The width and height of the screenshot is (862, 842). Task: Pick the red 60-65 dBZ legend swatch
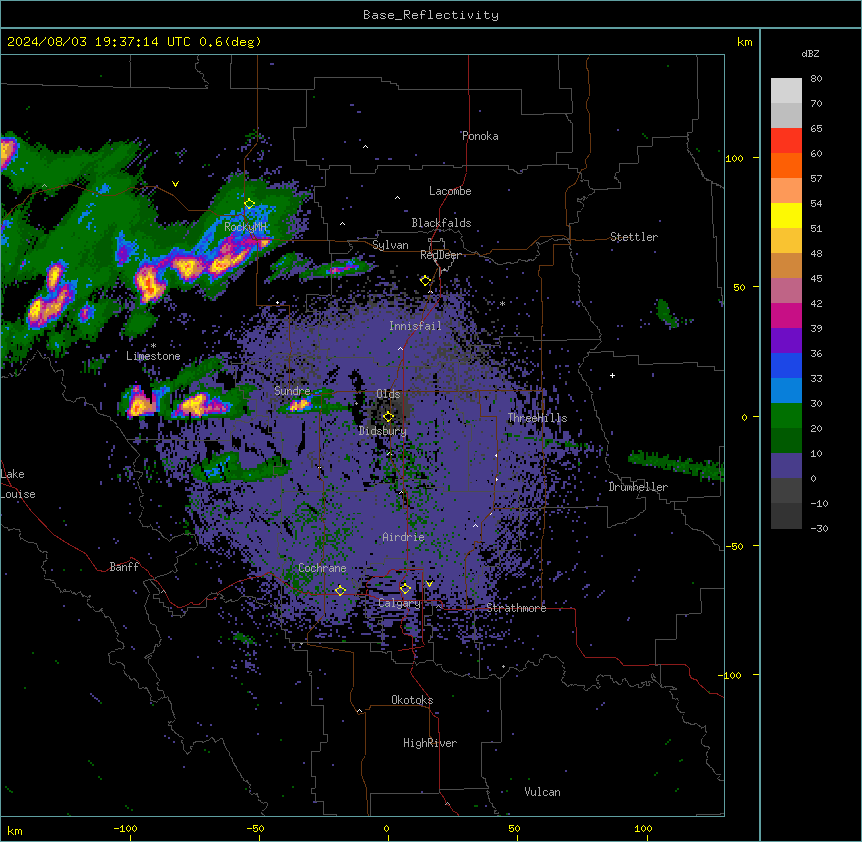coord(786,141)
